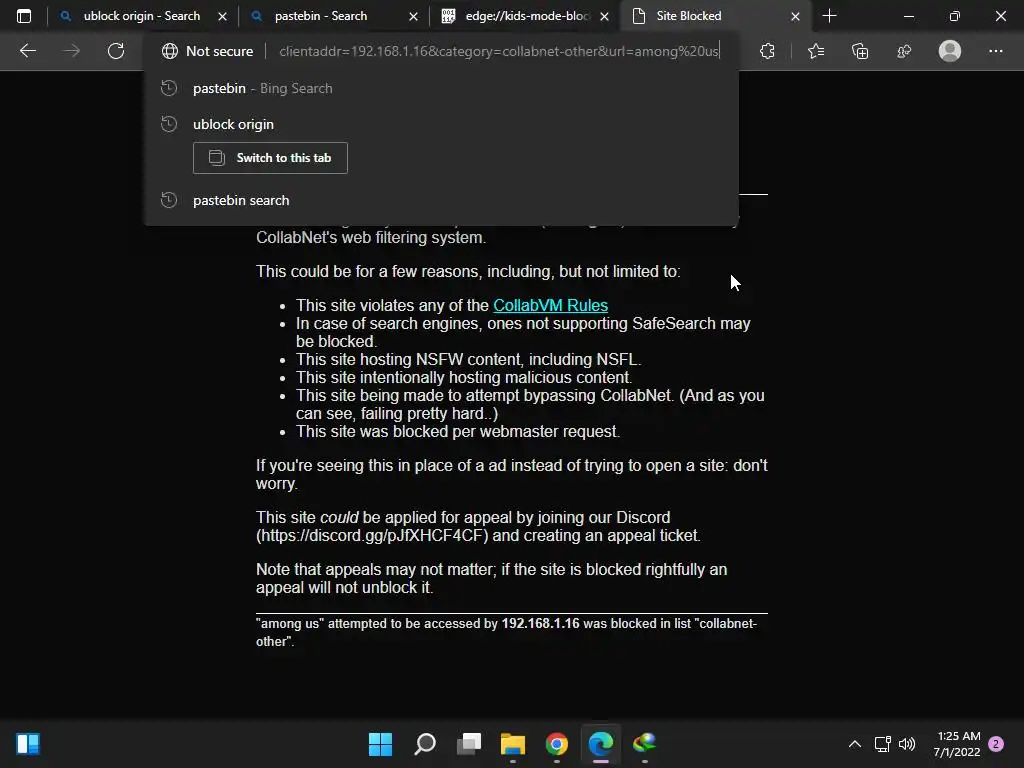Viewport: 1024px width, 768px height.
Task: Choose pastebin search suggestion
Action: click(441, 200)
